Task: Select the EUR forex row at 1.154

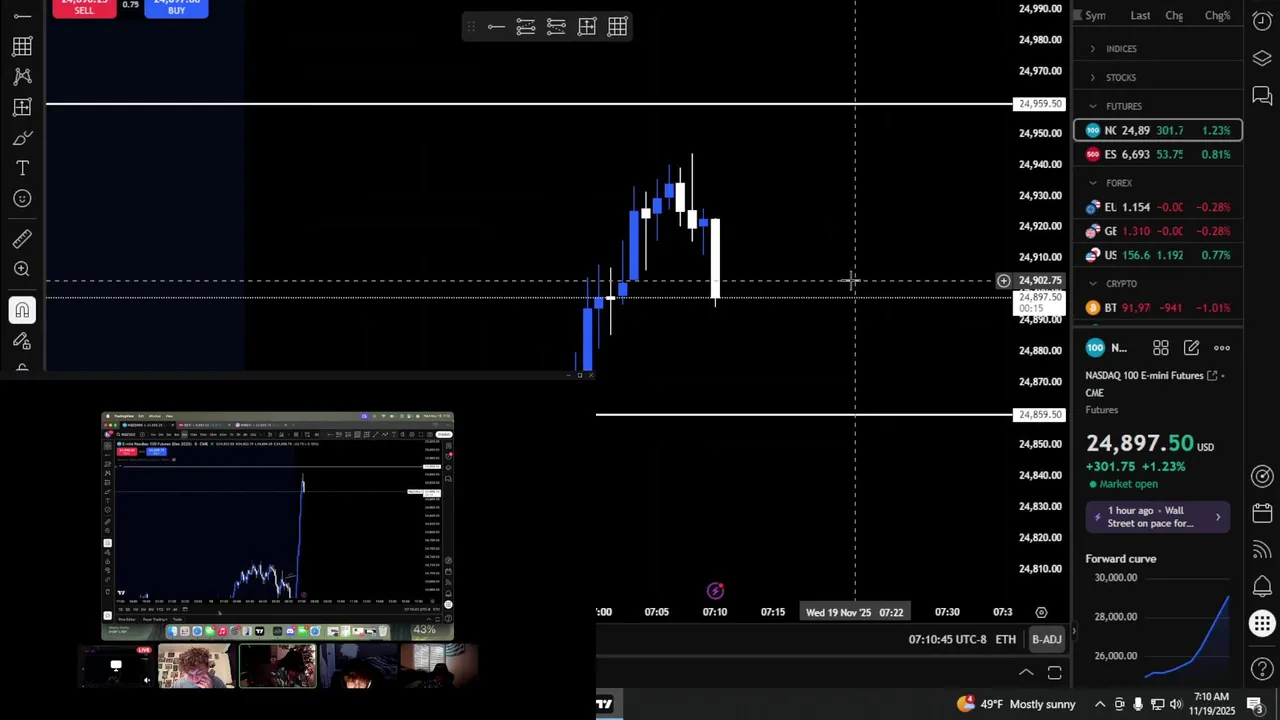Action: 1157,207
